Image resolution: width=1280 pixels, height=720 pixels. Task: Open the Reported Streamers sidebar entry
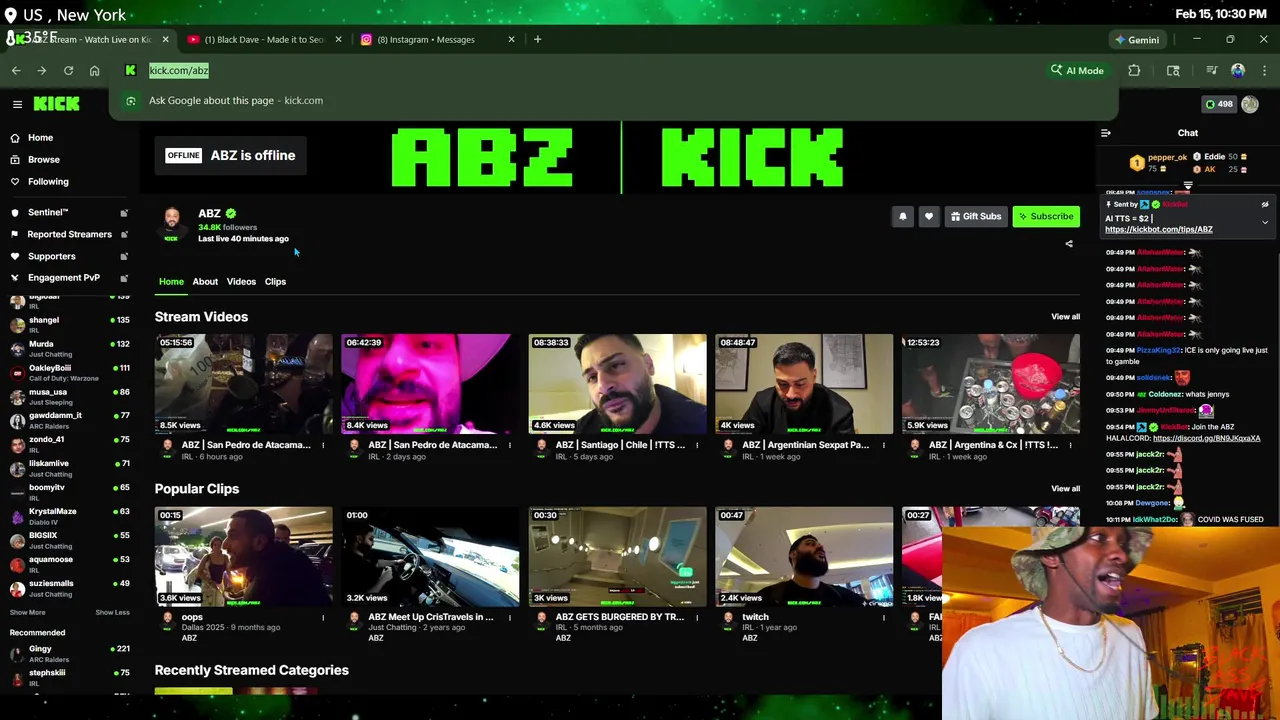tap(69, 235)
